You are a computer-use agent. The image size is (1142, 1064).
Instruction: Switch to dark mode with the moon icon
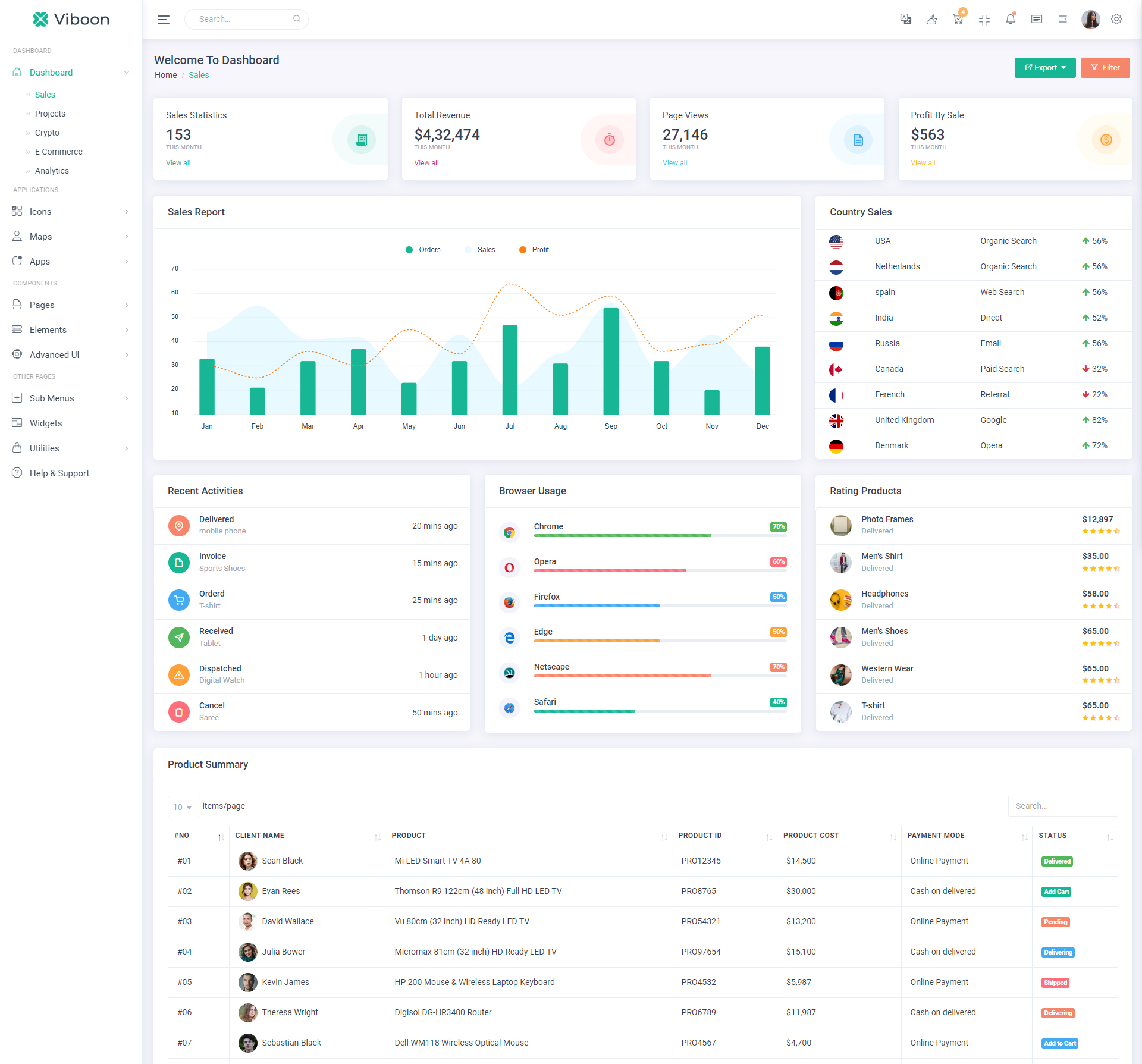click(x=931, y=20)
